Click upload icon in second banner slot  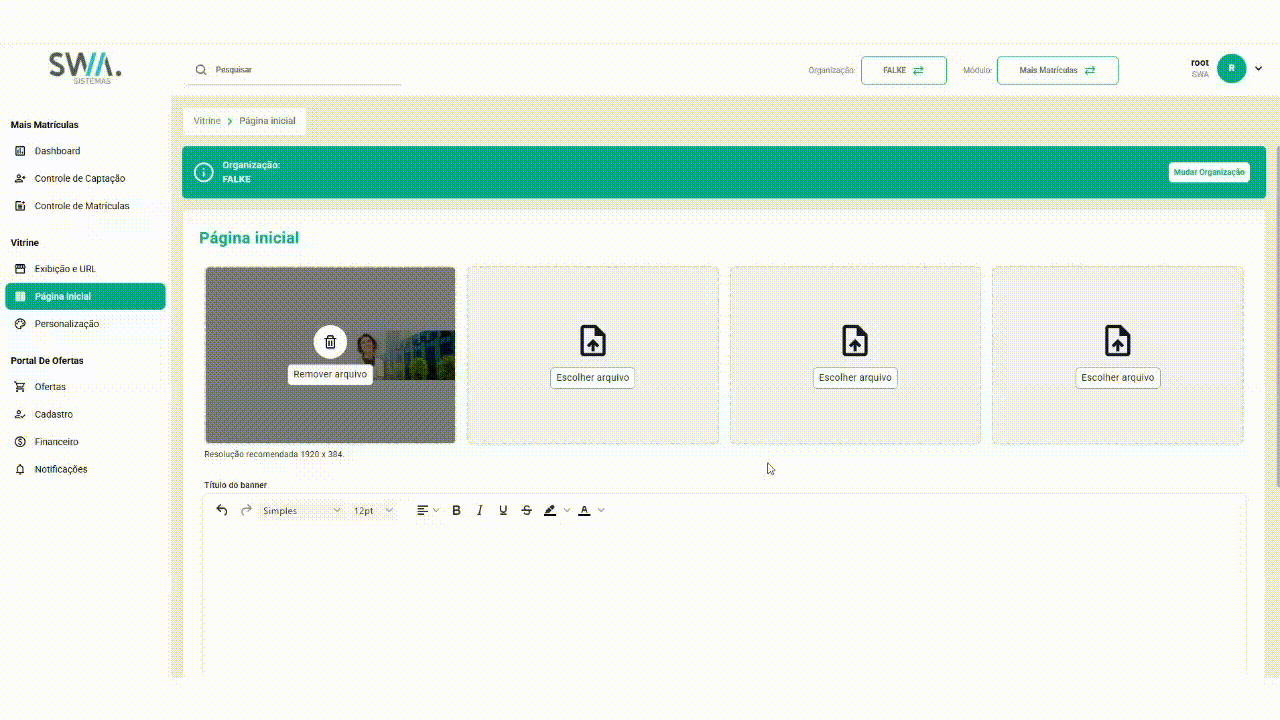(x=593, y=341)
